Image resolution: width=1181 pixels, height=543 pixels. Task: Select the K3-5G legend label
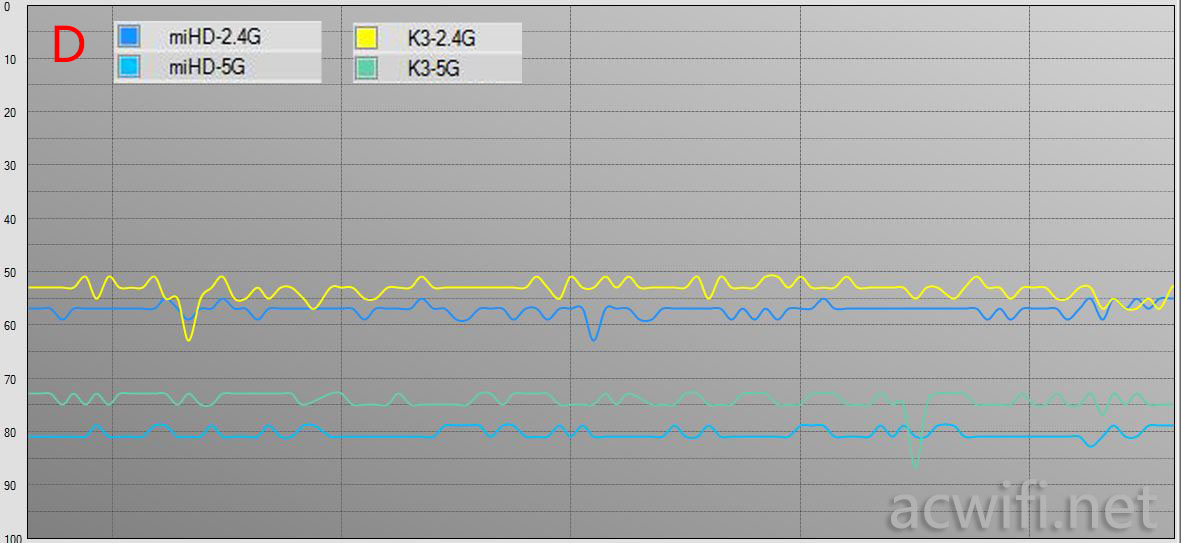click(x=433, y=68)
